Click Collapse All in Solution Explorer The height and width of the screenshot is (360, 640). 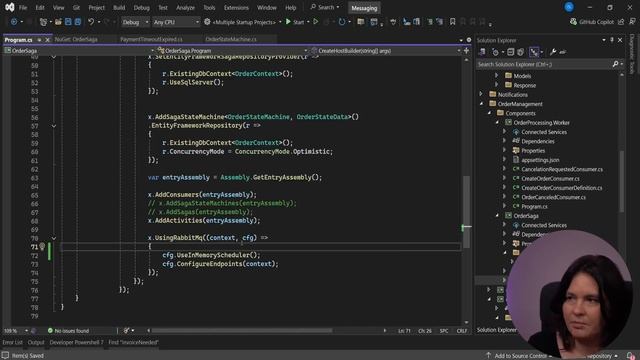[x=511, y=52]
